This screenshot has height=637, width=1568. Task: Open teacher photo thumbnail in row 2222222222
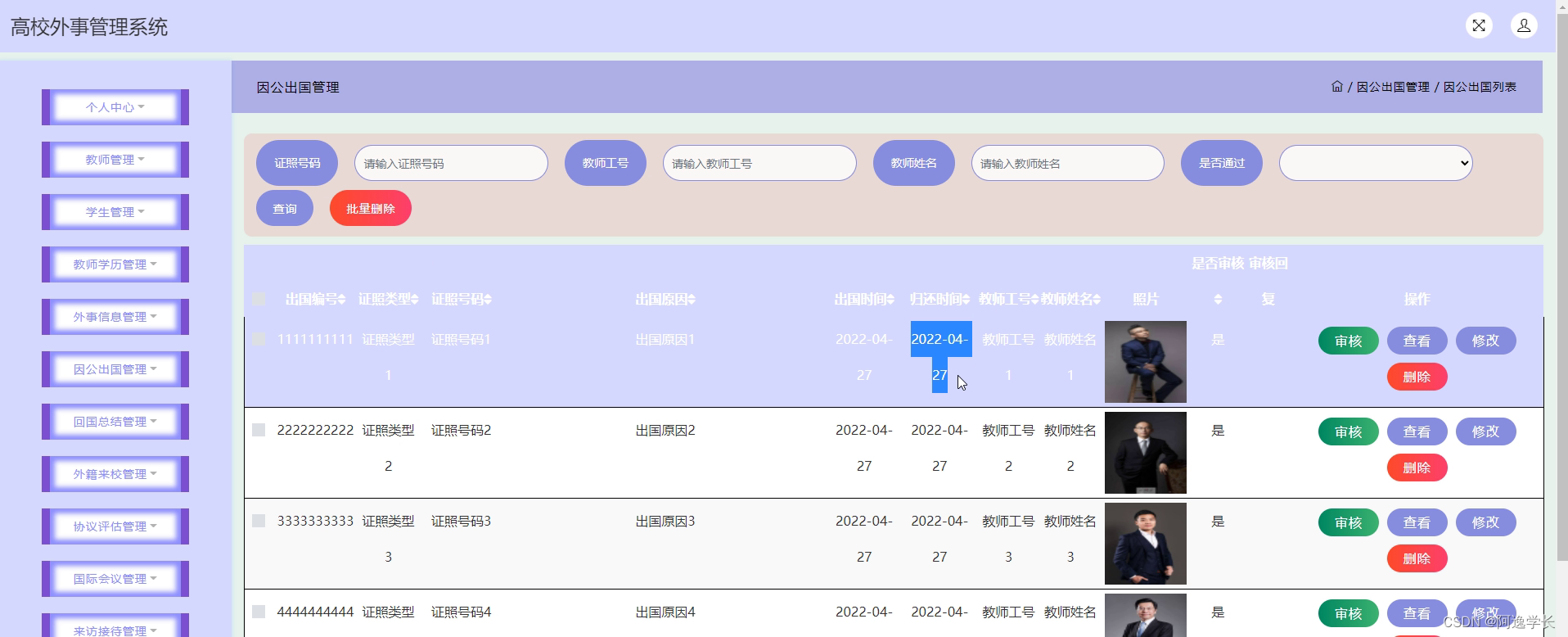(1145, 453)
